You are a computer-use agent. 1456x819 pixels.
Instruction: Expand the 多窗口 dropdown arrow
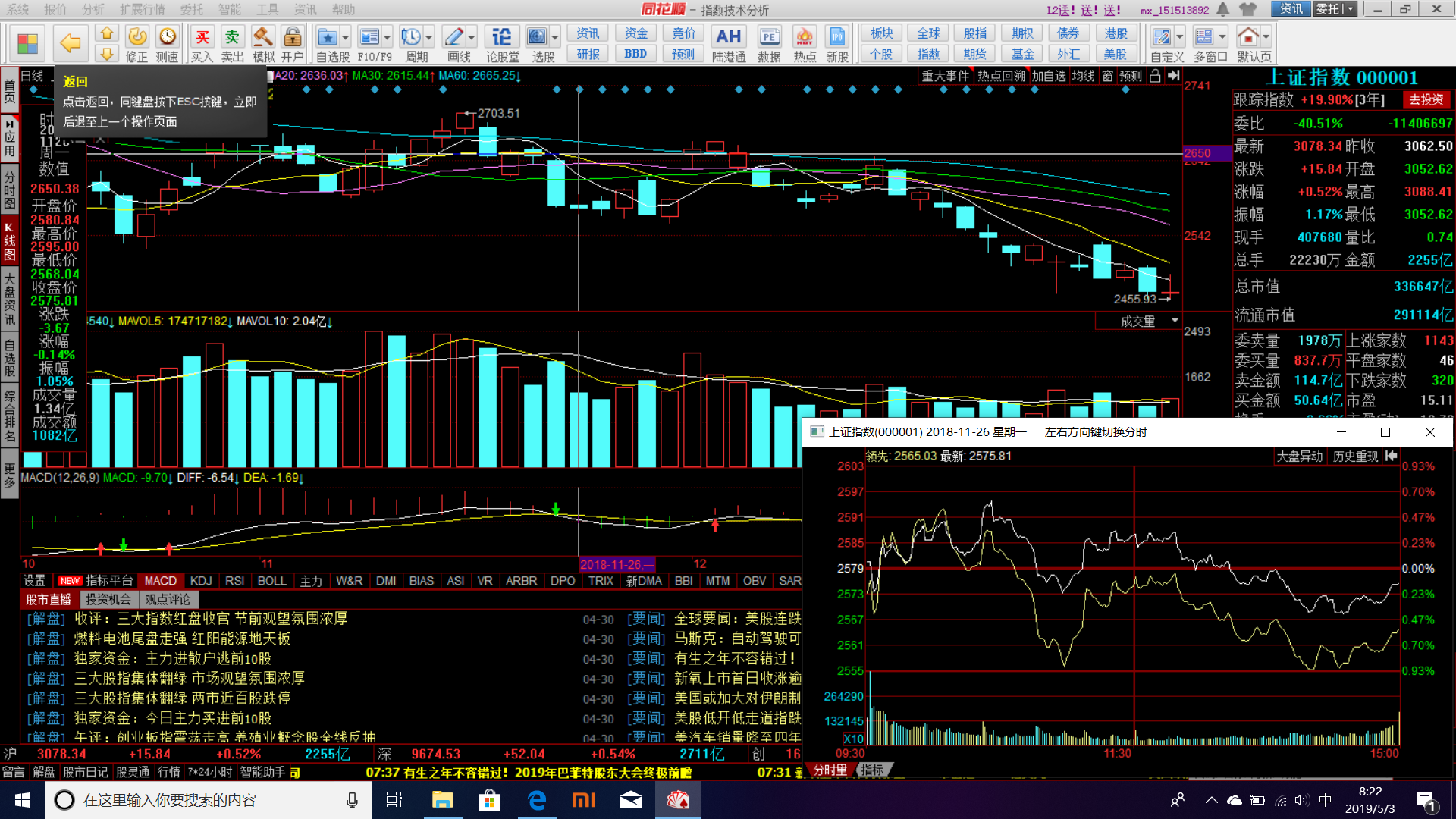pos(1222,37)
